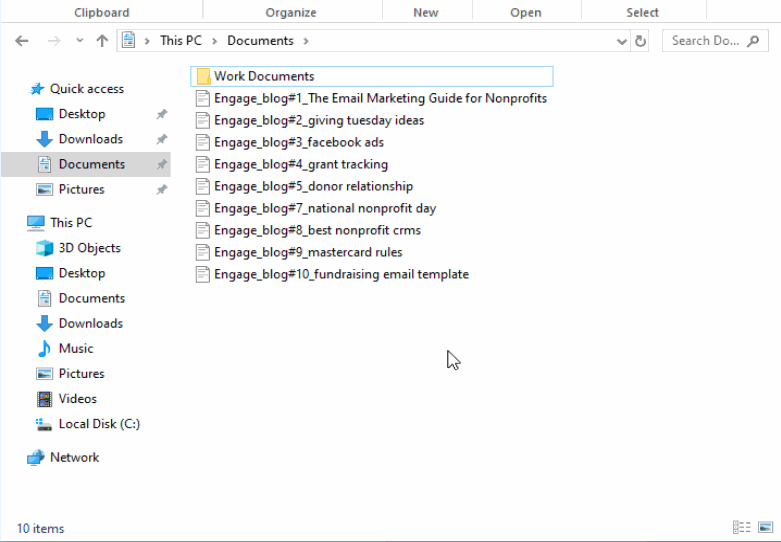Click Network in navigation pane
This screenshot has height=542, width=781.
click(x=74, y=457)
